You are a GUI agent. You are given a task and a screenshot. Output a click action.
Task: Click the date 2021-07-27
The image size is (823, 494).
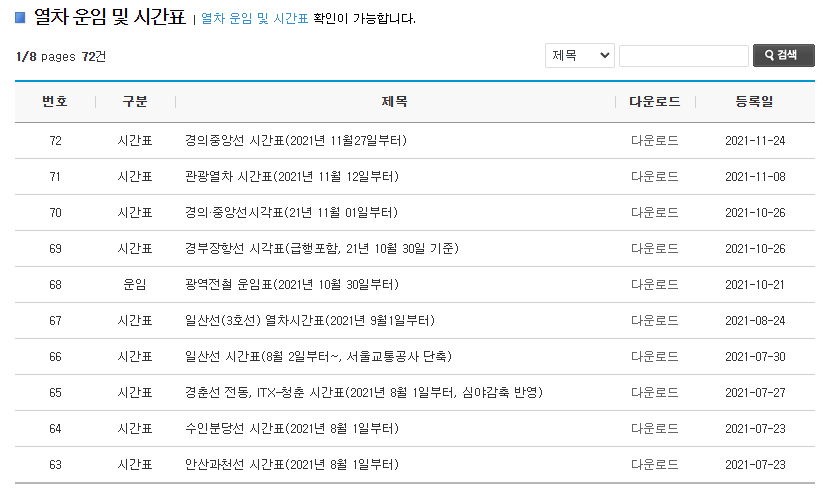click(755, 393)
